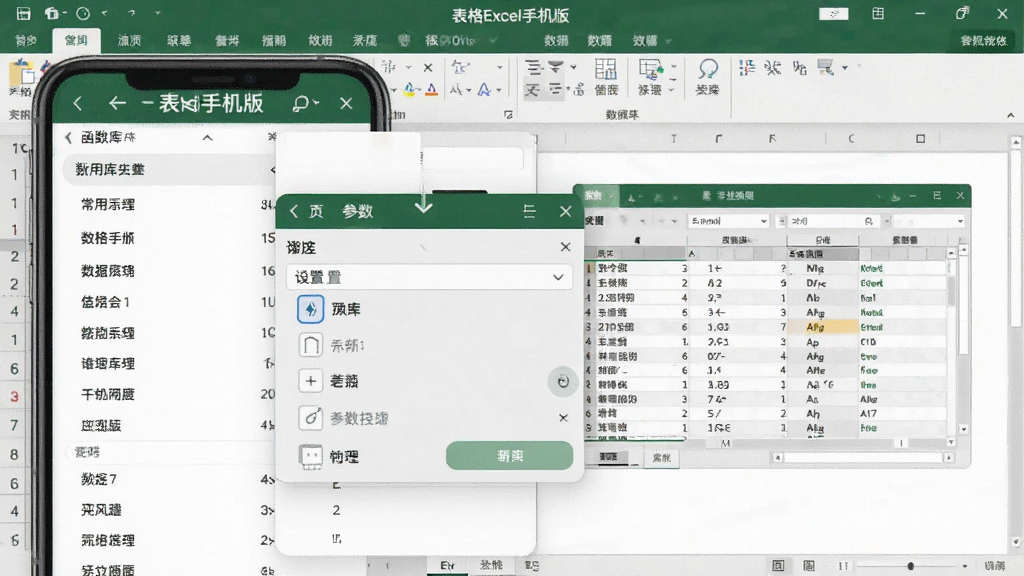Click the blue circular search icon in the ribbon
This screenshot has height=576, width=1024.
point(708,69)
